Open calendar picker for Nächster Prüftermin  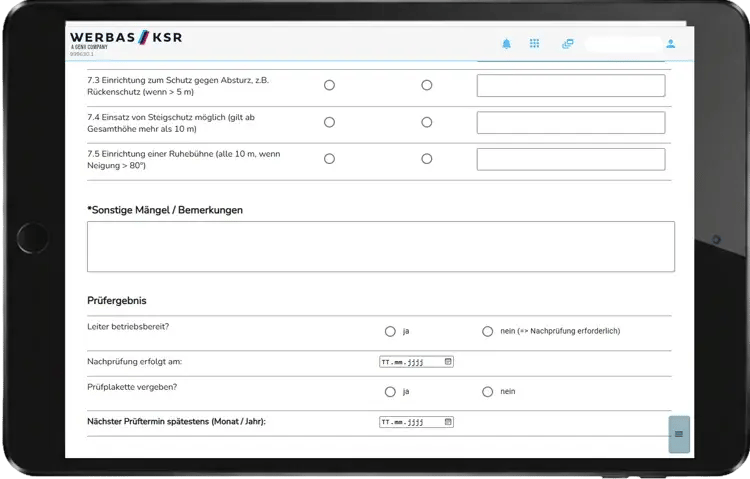(448, 422)
